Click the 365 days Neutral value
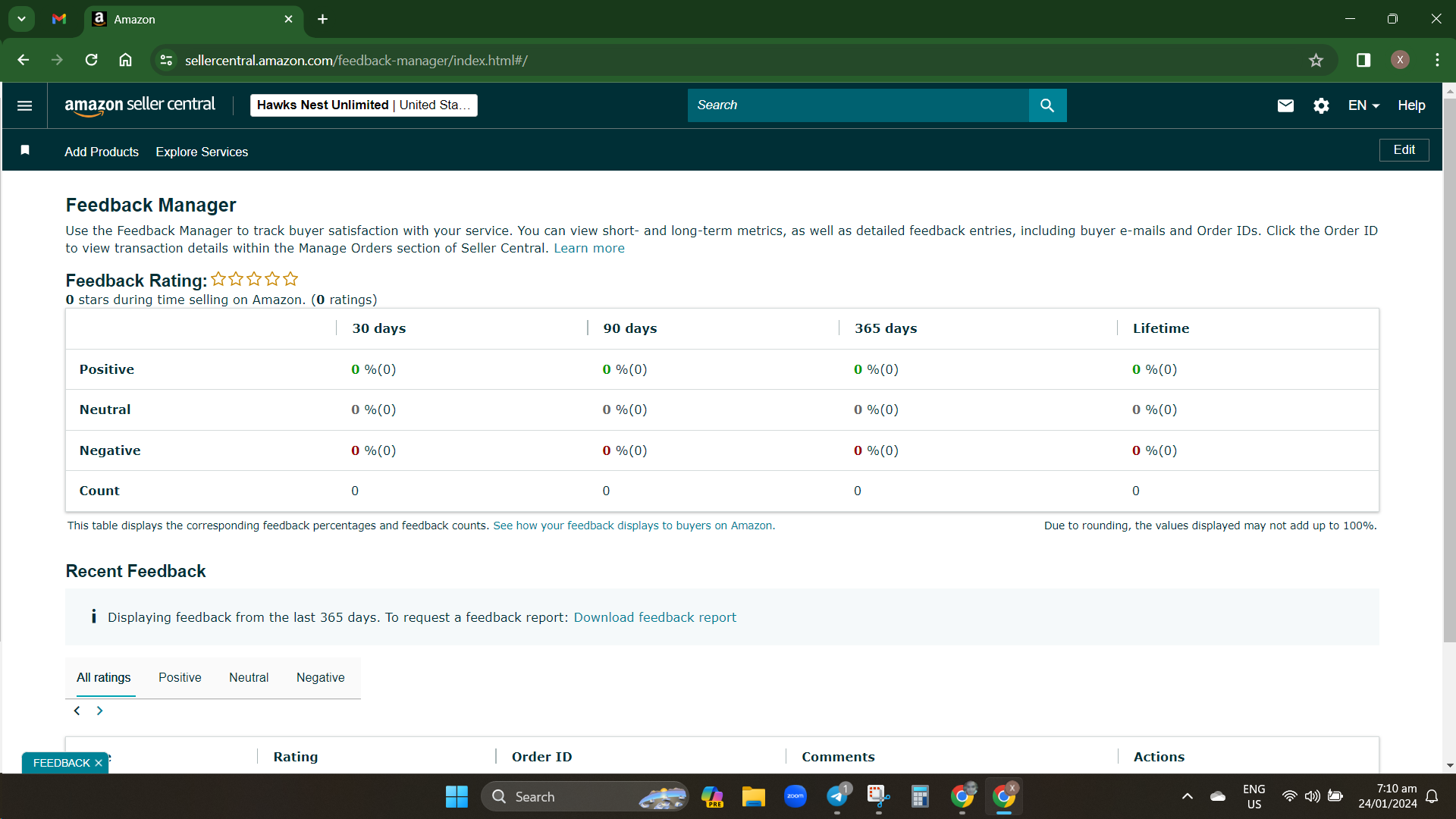 [x=876, y=409]
